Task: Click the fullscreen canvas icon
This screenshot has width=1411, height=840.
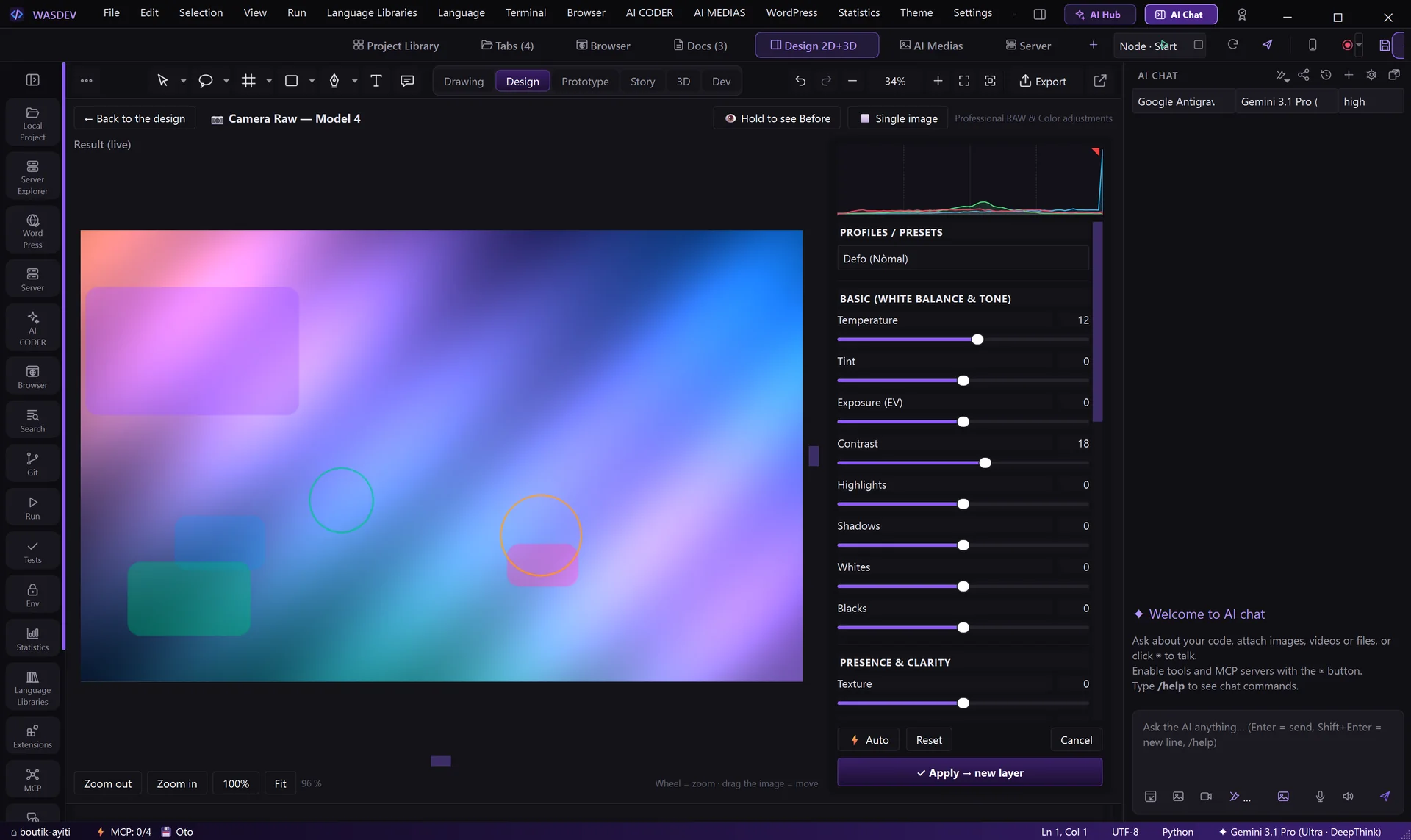Action: tap(964, 81)
